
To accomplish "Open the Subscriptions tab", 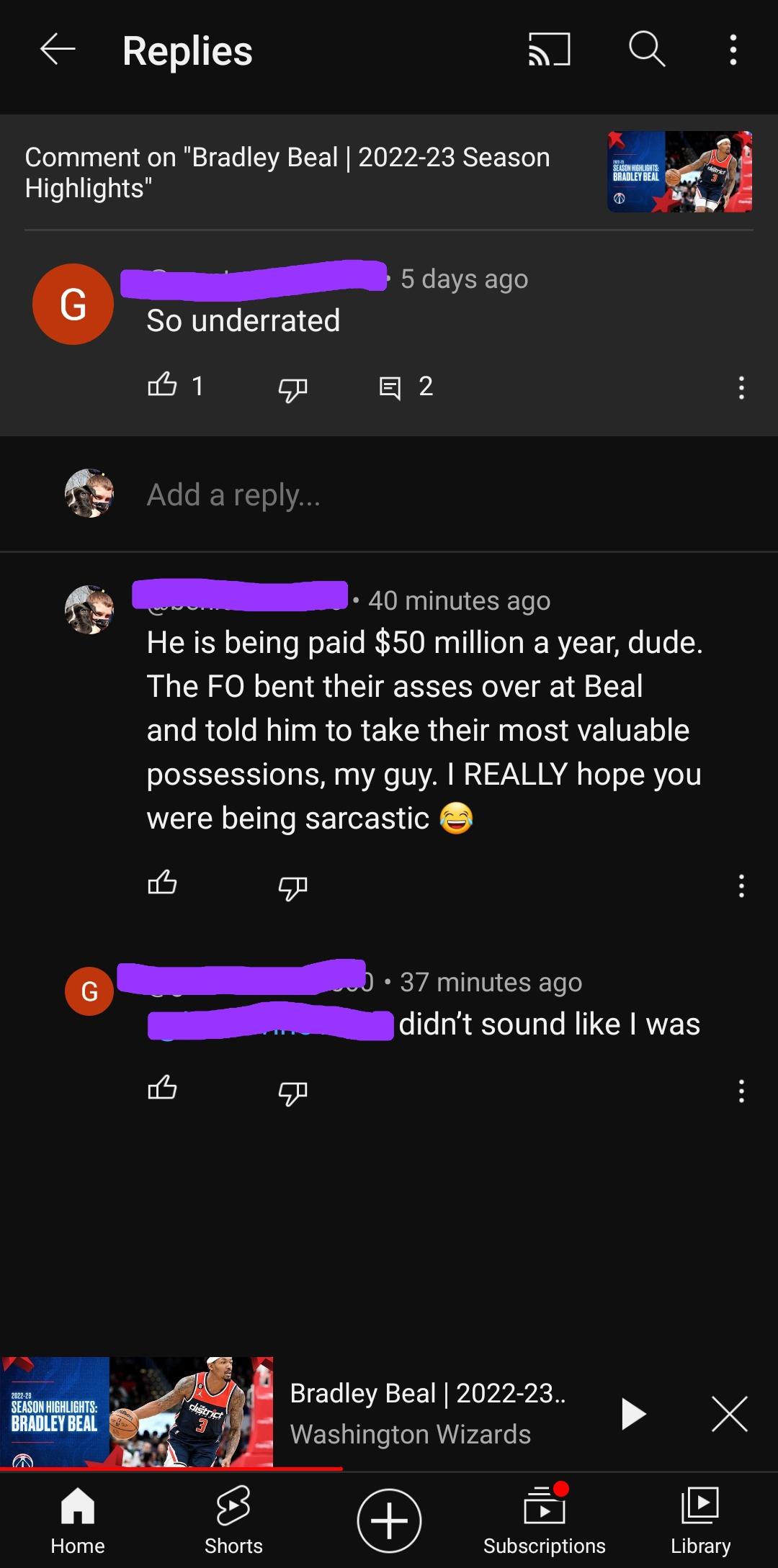I will pyautogui.click(x=544, y=1520).
